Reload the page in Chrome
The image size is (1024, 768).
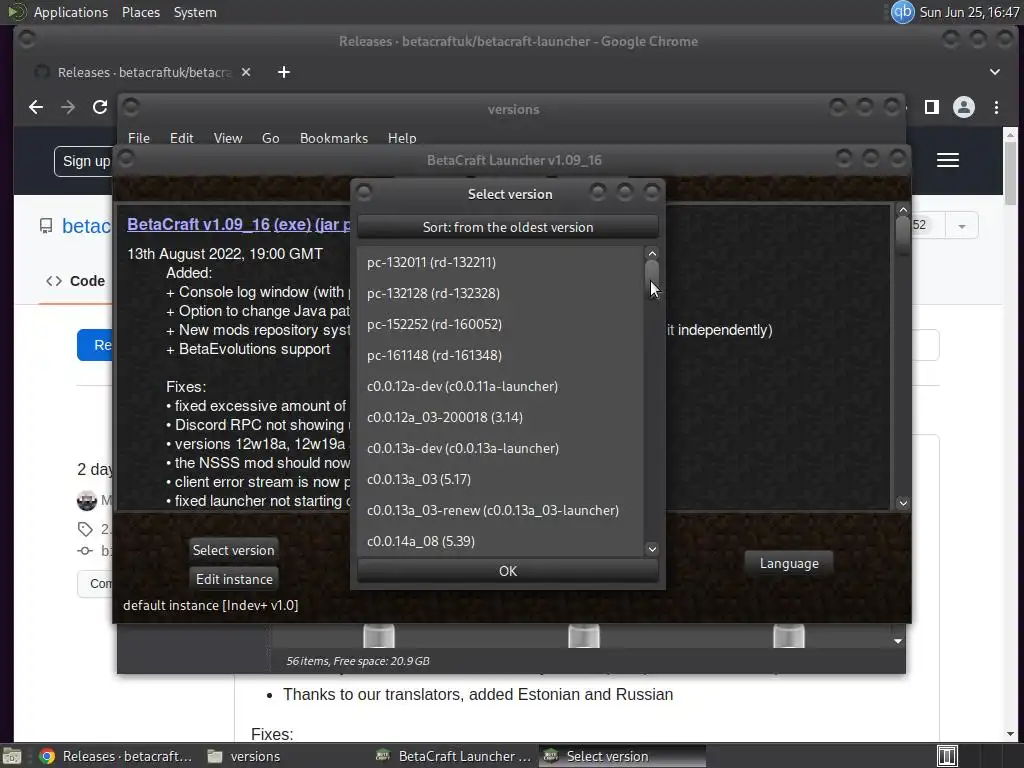[99, 107]
